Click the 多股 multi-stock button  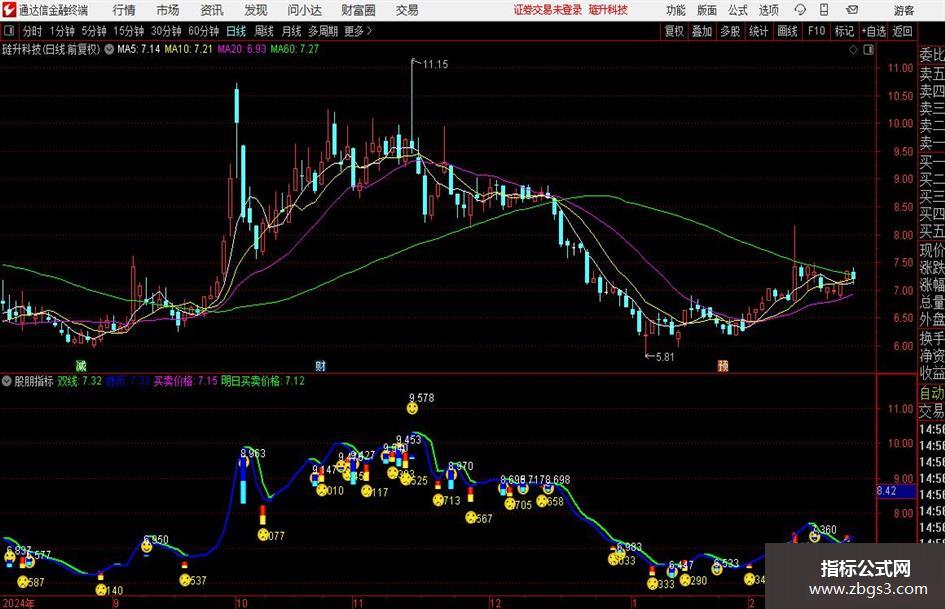730,31
